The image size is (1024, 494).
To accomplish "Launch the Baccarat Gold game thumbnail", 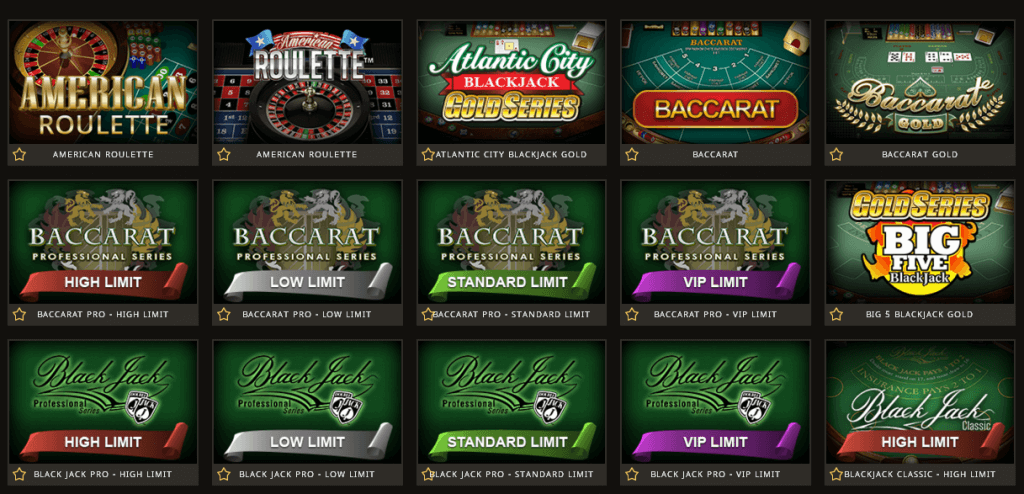I will [x=920, y=82].
